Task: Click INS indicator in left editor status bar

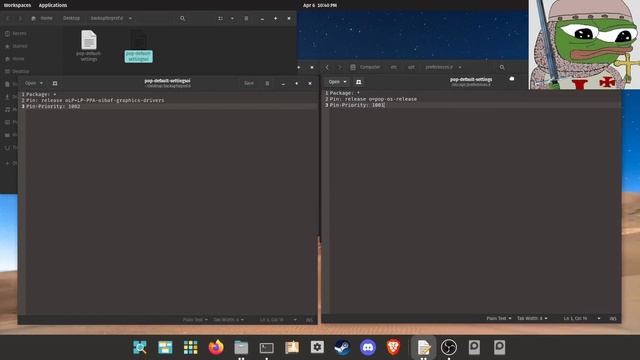Action: click(x=309, y=320)
